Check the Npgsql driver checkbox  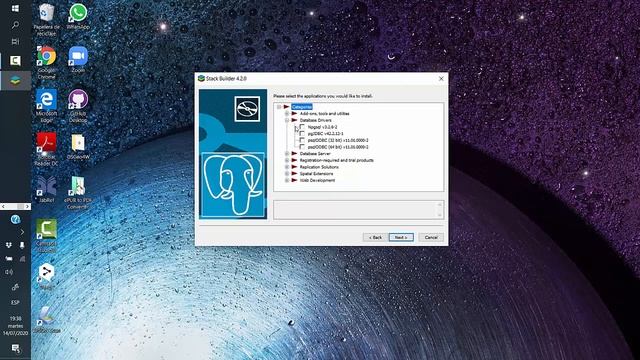pyautogui.click(x=302, y=127)
